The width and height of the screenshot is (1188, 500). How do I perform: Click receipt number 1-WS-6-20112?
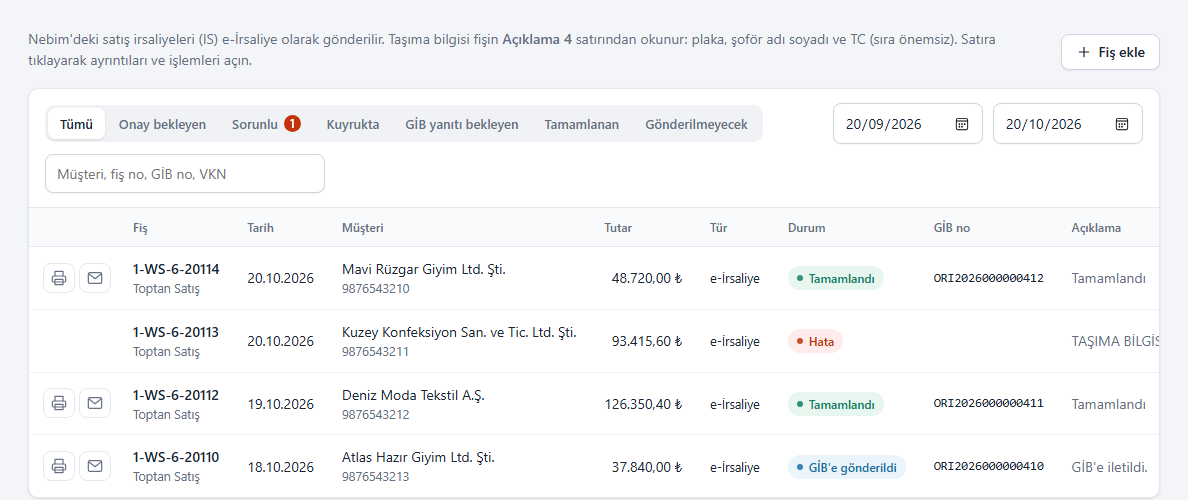(176, 395)
